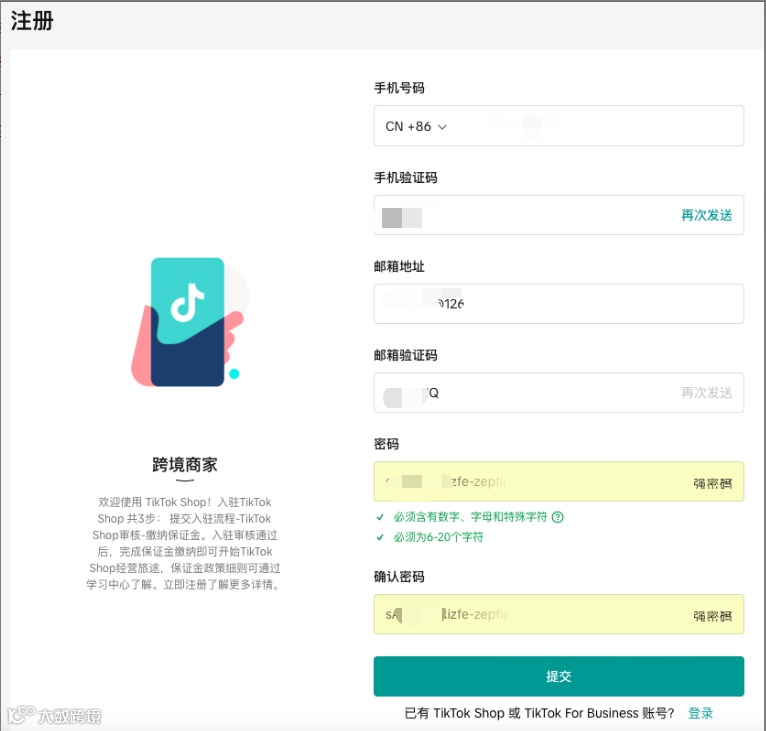Click the password input field
The height and width of the screenshot is (731, 766).
(559, 481)
